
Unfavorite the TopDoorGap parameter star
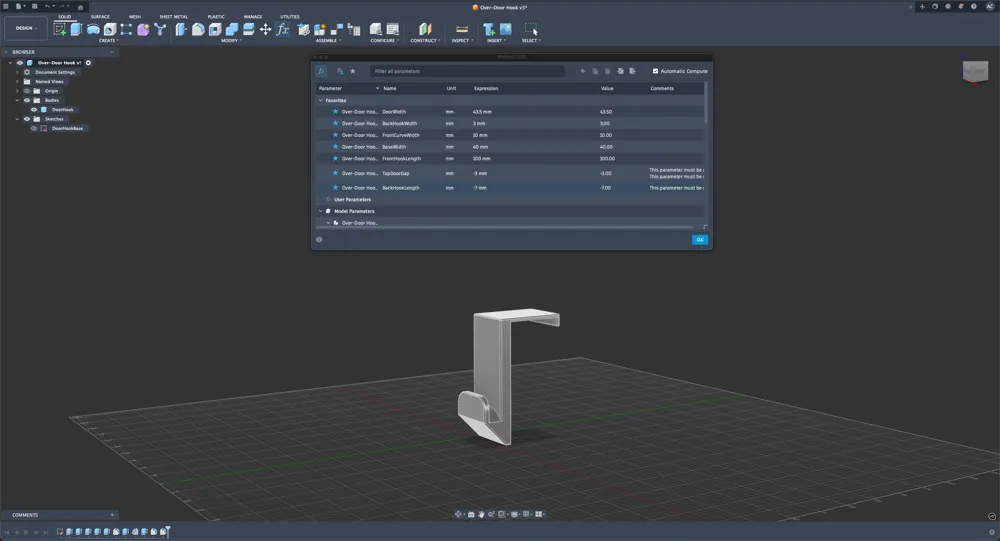tap(335, 173)
